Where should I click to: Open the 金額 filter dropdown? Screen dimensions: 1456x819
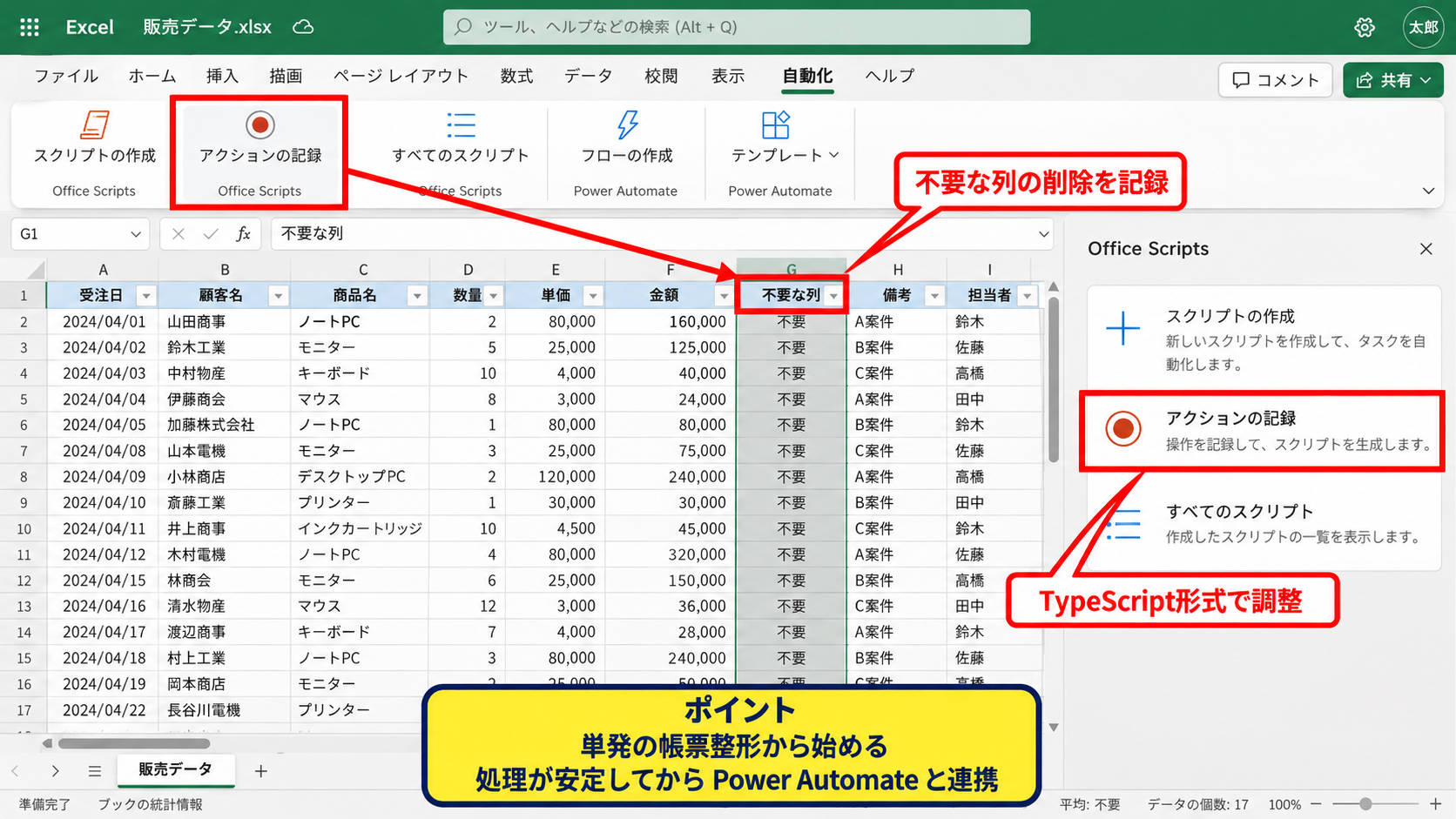tap(724, 296)
